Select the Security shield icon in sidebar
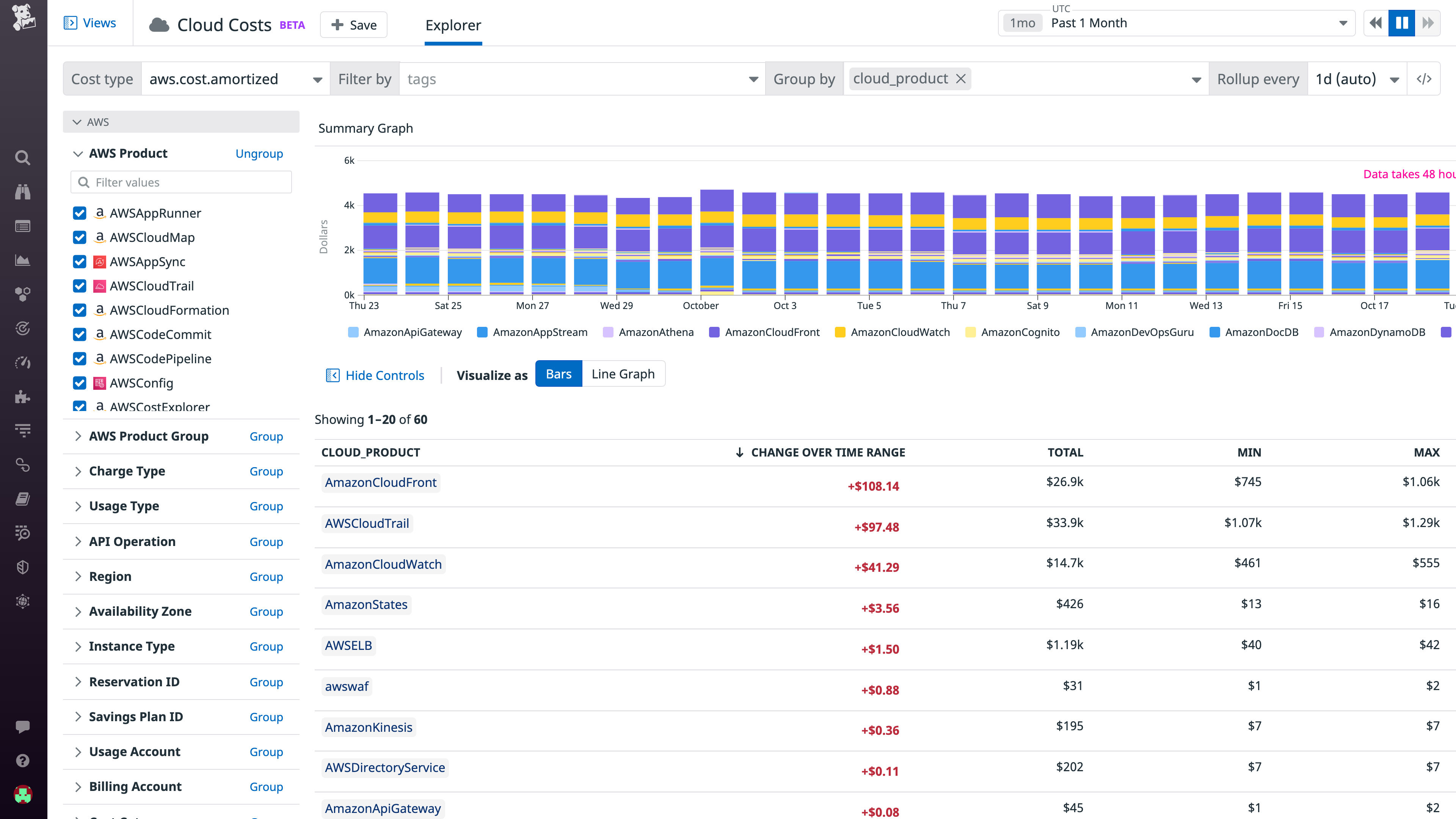The height and width of the screenshot is (819, 1456). coord(23,567)
